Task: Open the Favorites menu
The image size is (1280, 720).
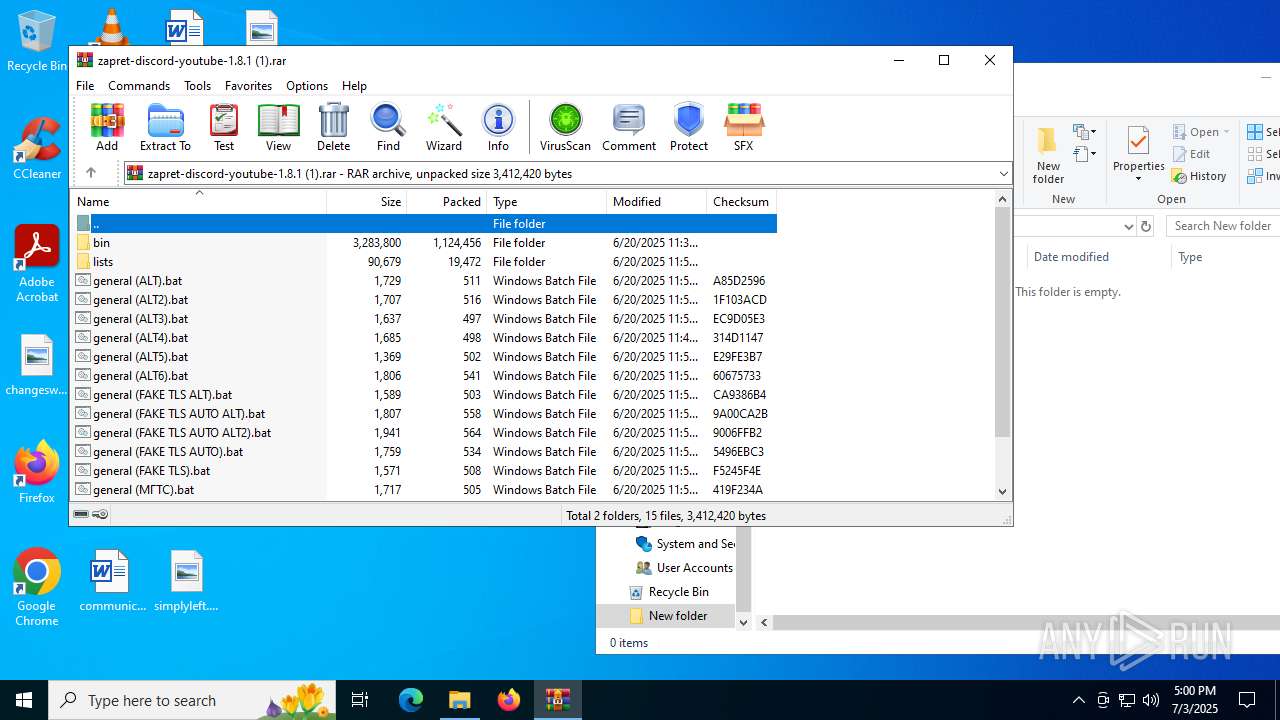Action: pyautogui.click(x=248, y=86)
